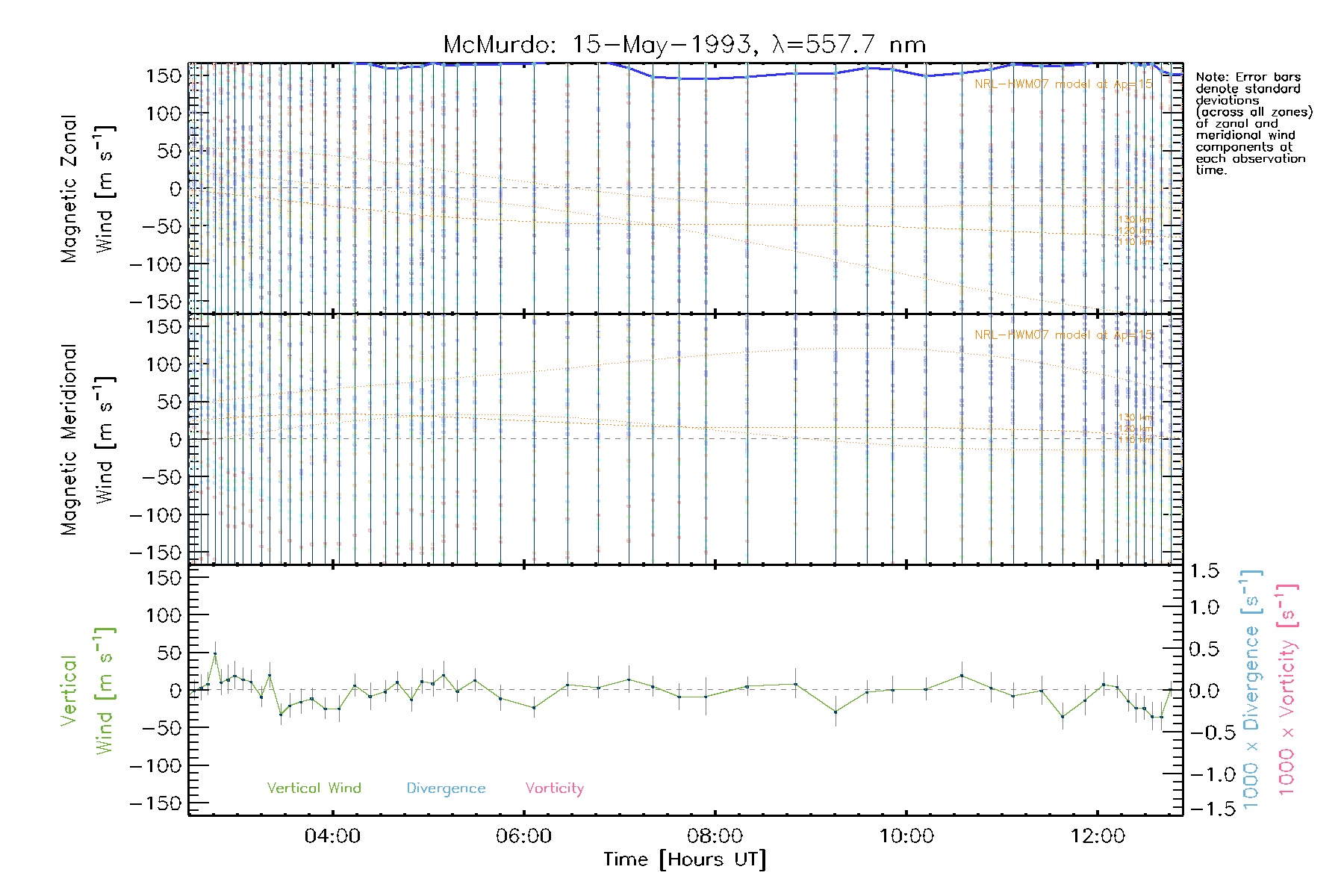Click the 1000 × Divergence axis title

1251,690
